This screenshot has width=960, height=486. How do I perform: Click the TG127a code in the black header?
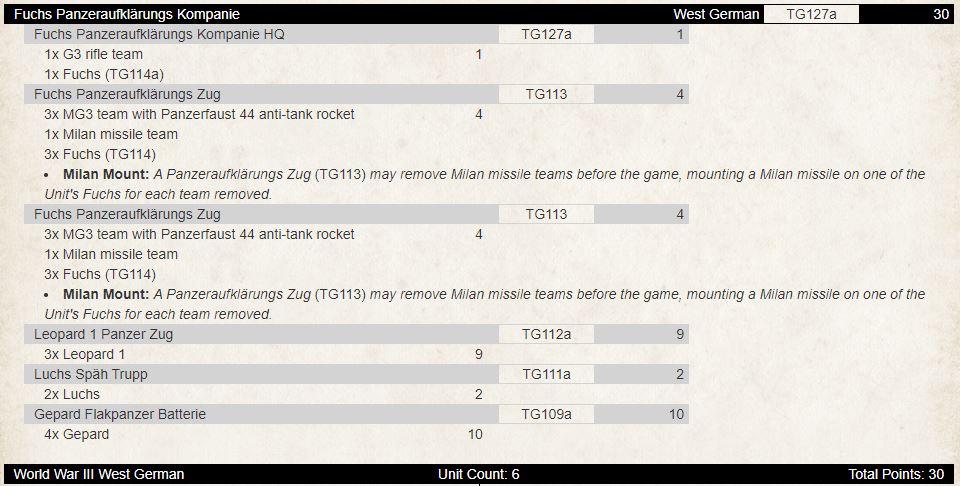[811, 14]
